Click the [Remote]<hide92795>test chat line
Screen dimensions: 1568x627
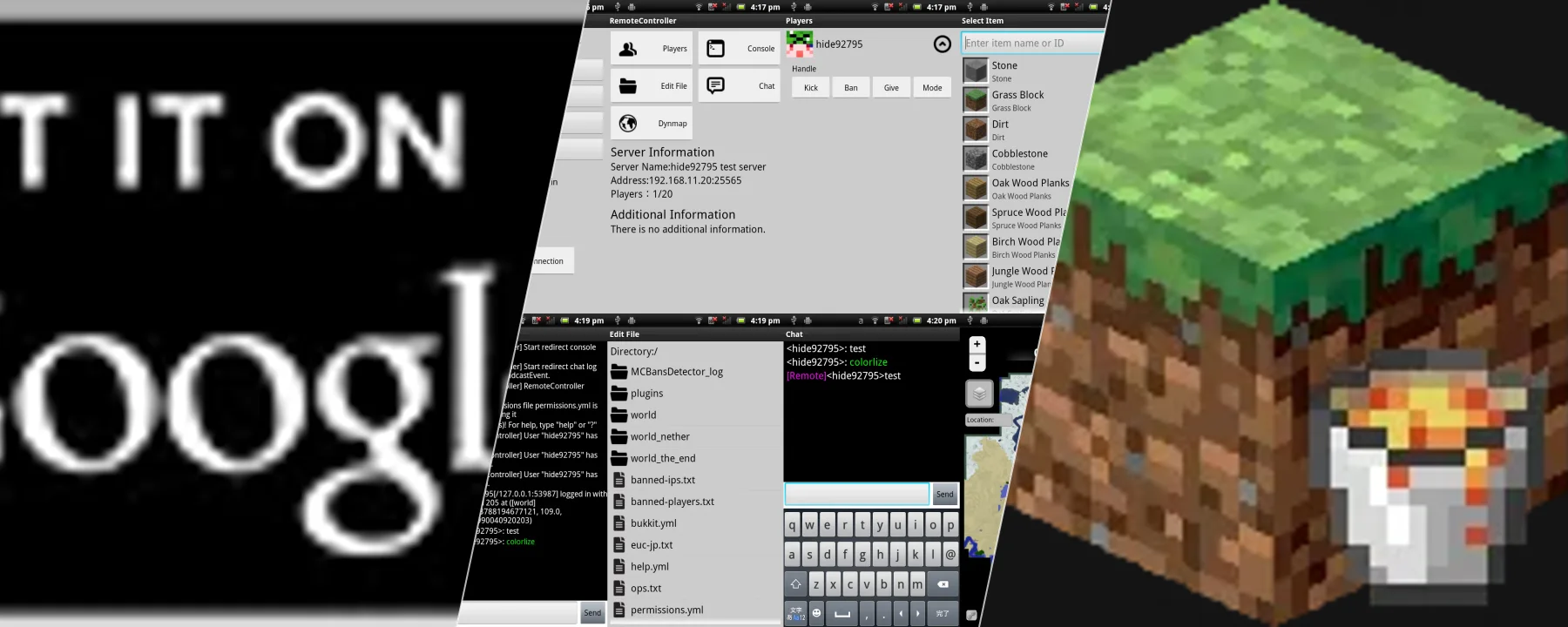tap(843, 376)
